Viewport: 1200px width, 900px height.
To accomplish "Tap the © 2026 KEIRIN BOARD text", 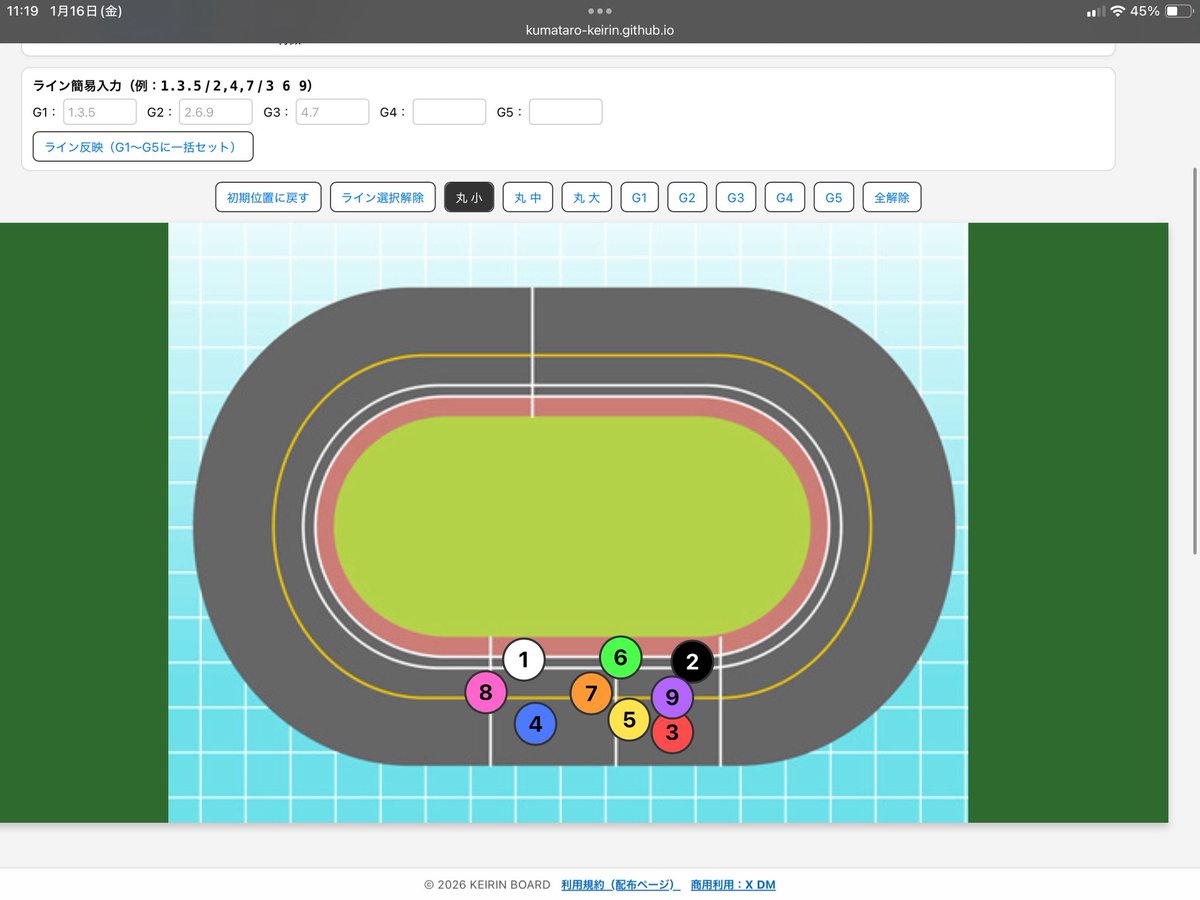I will pos(487,885).
